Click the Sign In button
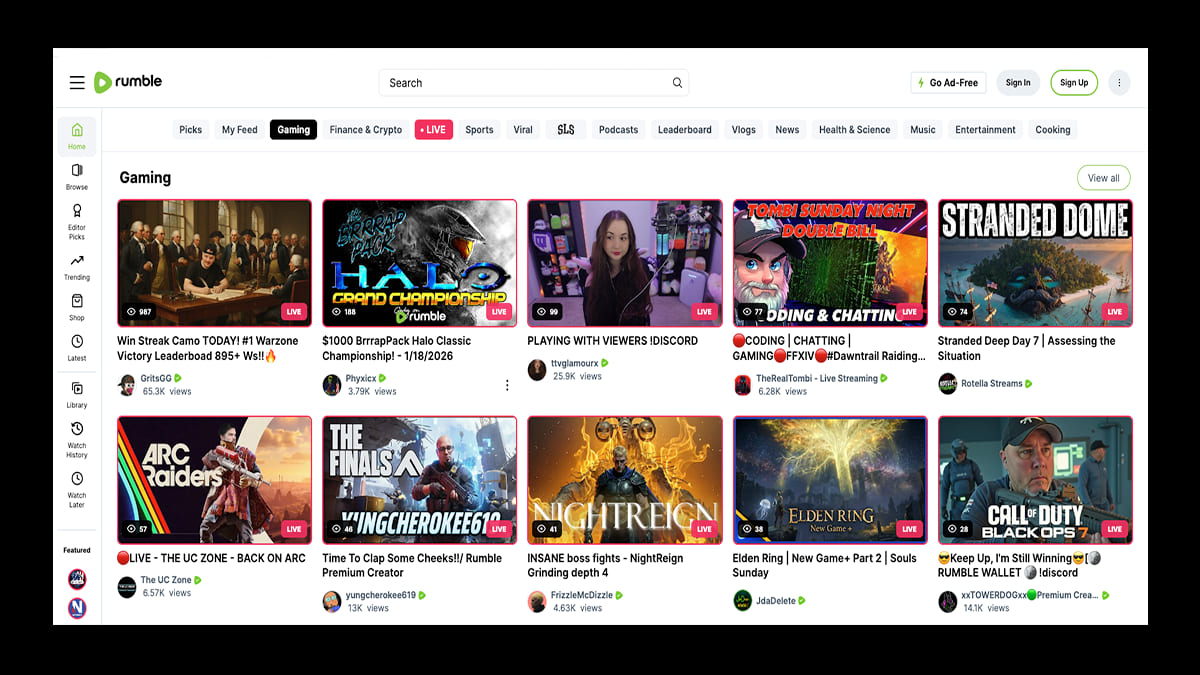 click(1018, 82)
